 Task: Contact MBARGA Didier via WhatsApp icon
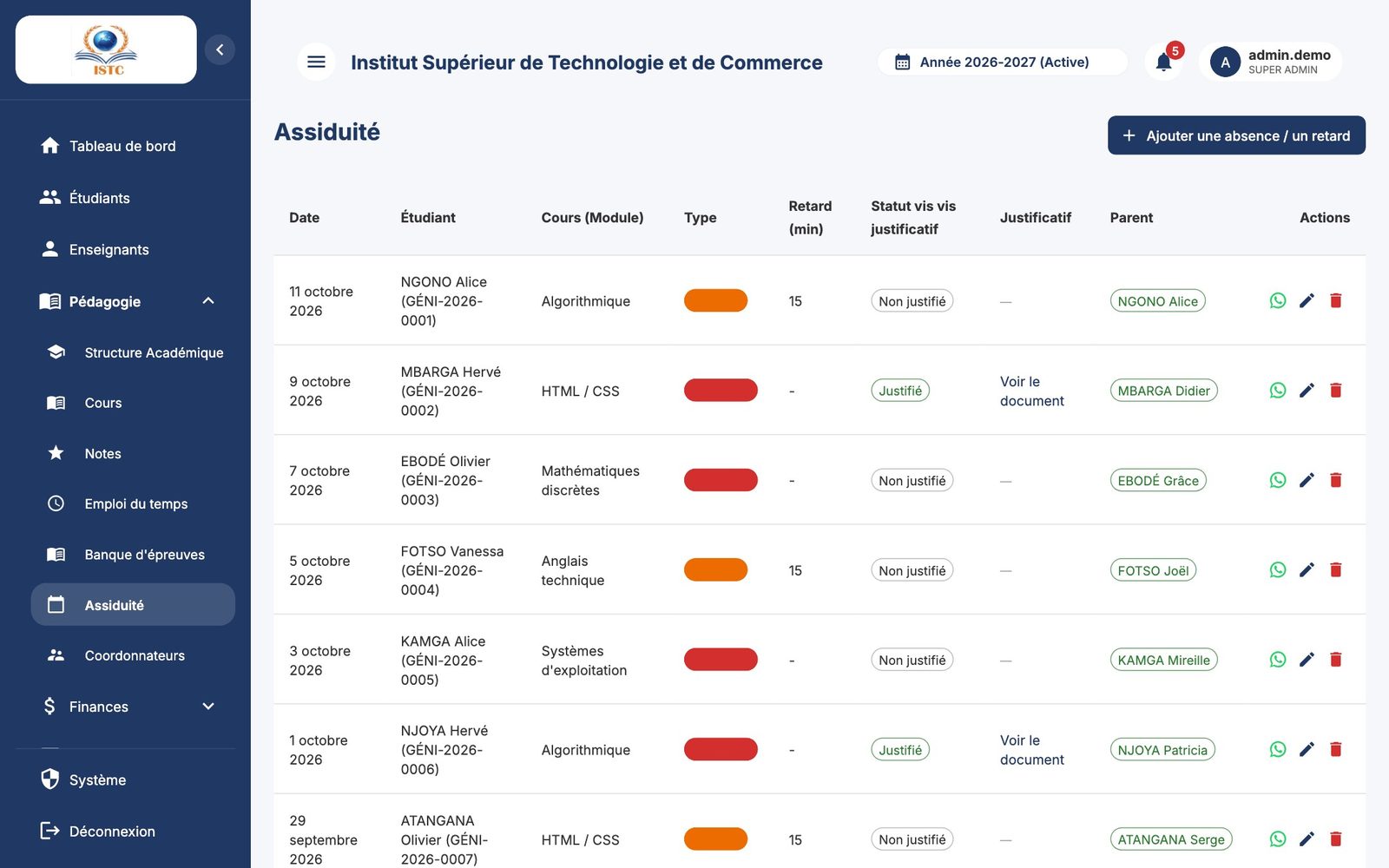(1277, 391)
